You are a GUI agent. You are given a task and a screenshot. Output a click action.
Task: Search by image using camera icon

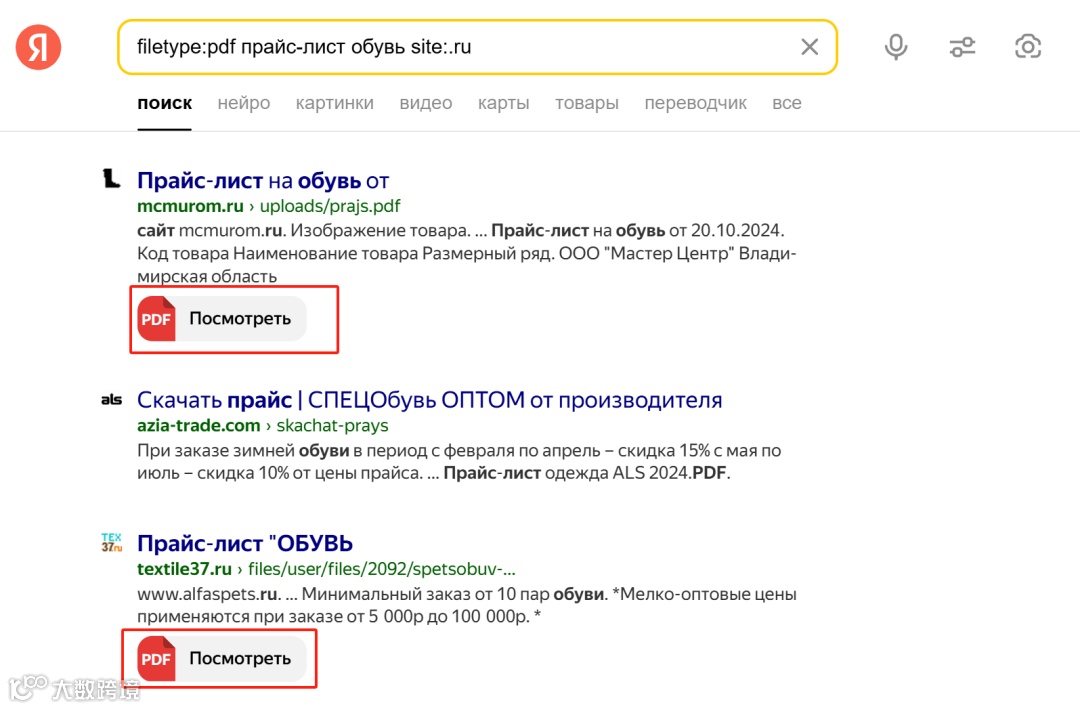(x=1027, y=47)
